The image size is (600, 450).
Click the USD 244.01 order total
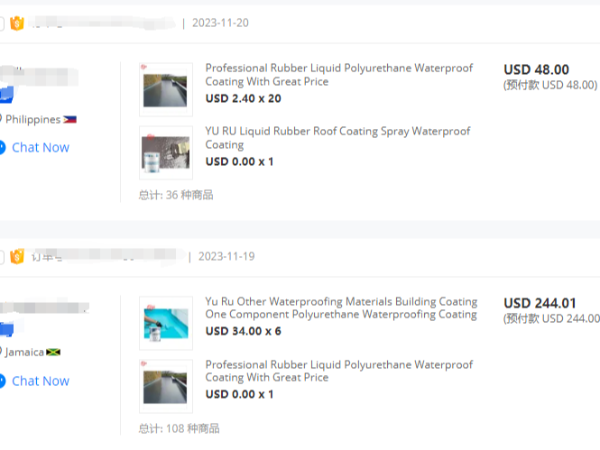540,303
